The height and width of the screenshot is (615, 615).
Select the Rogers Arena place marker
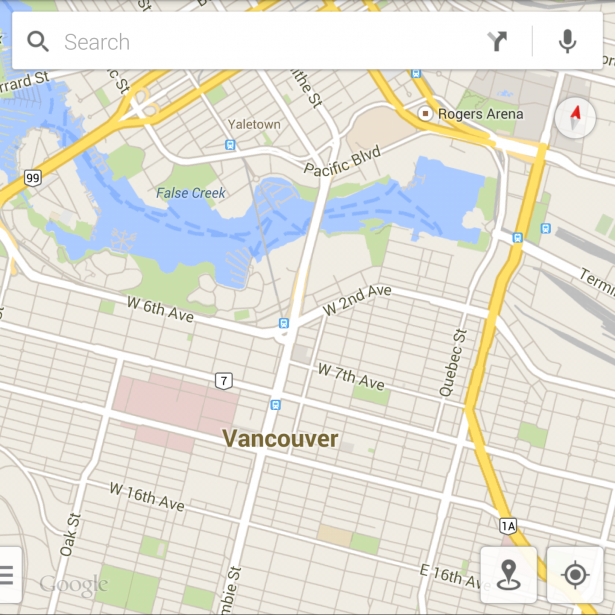425,114
